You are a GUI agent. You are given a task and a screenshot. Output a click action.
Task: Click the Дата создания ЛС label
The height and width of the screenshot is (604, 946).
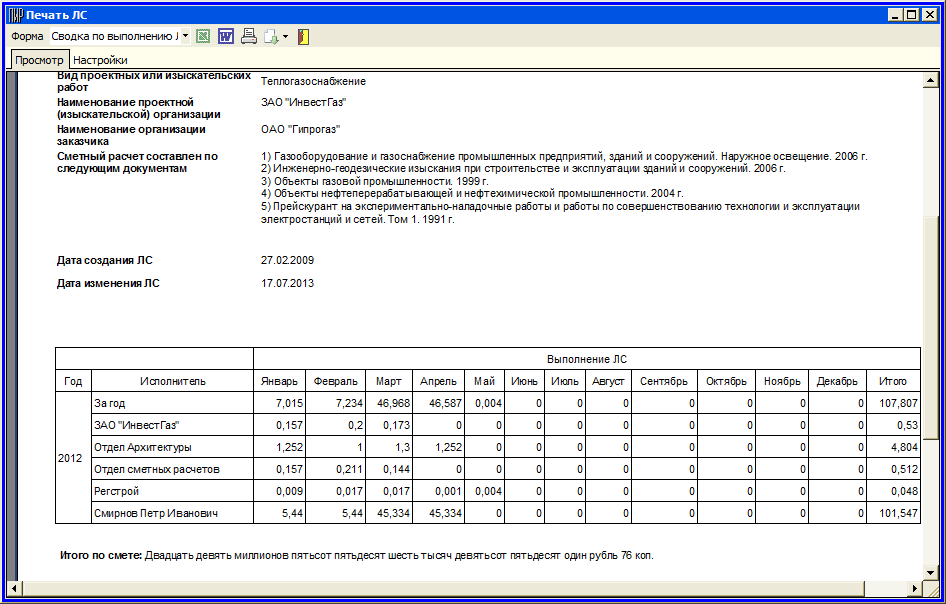click(x=105, y=261)
